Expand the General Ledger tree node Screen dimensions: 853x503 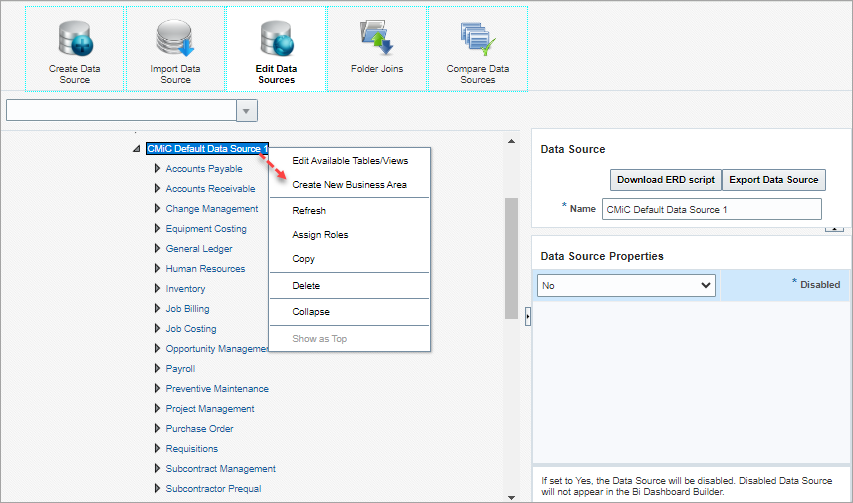(157, 249)
